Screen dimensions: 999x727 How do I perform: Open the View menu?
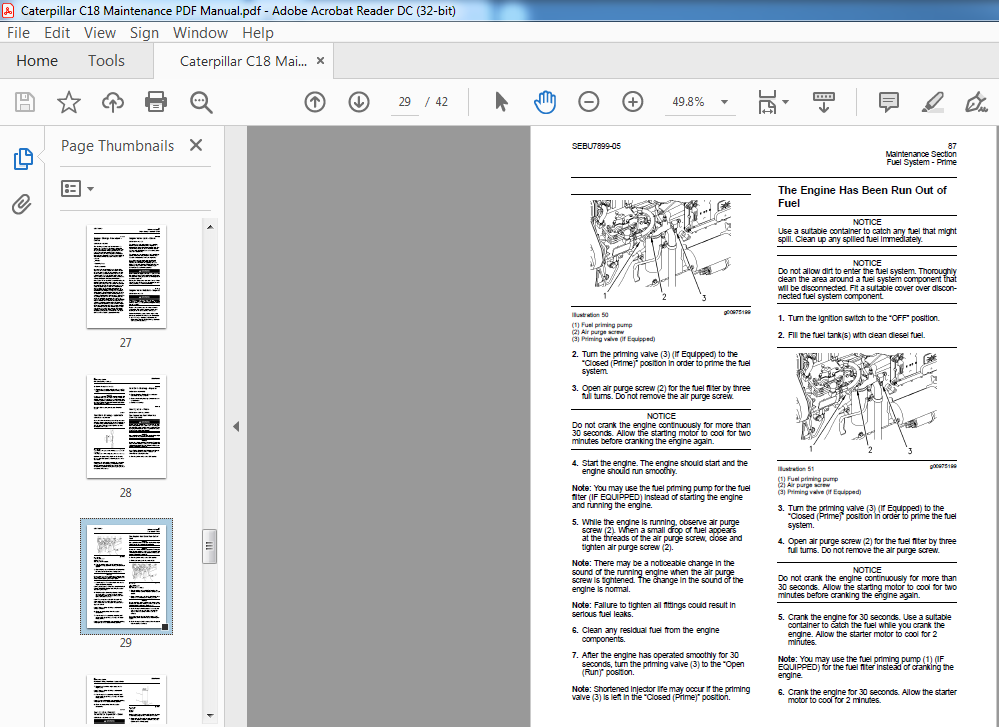pyautogui.click(x=99, y=32)
